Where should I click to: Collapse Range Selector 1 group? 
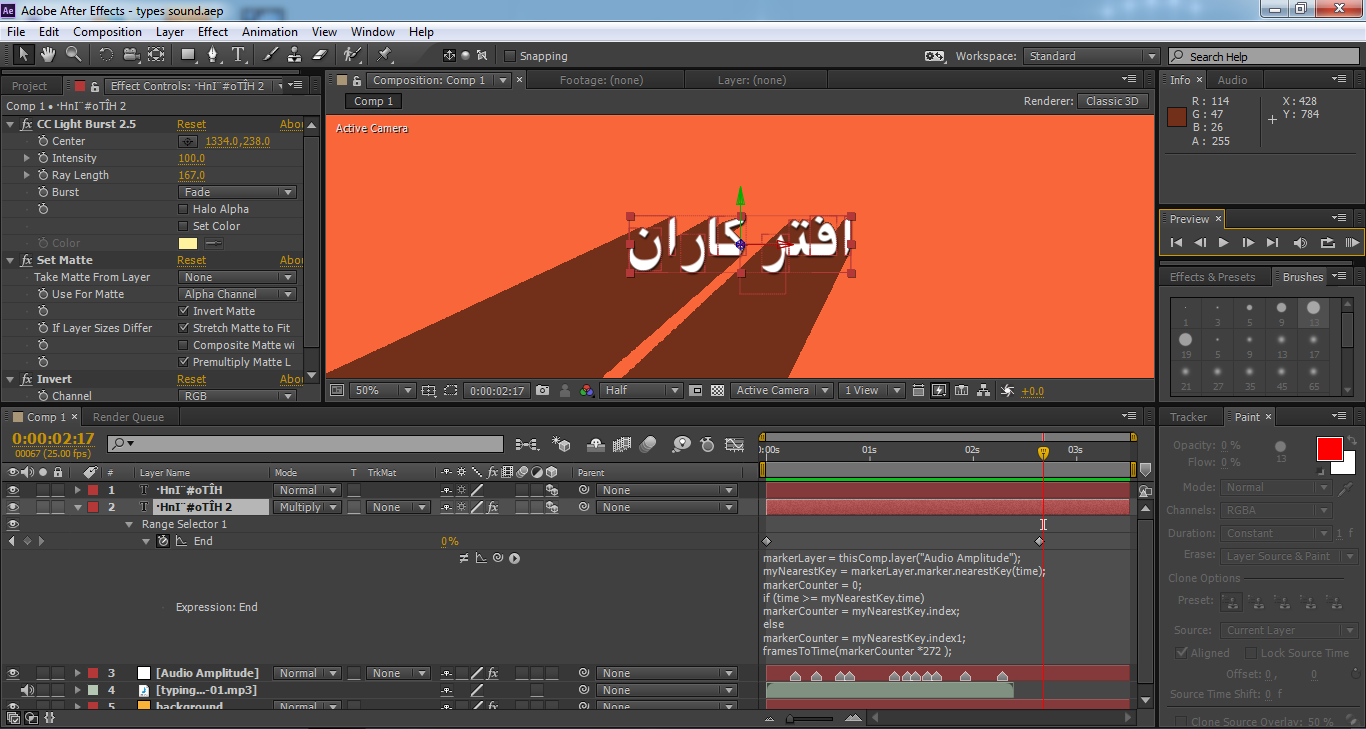click(129, 524)
